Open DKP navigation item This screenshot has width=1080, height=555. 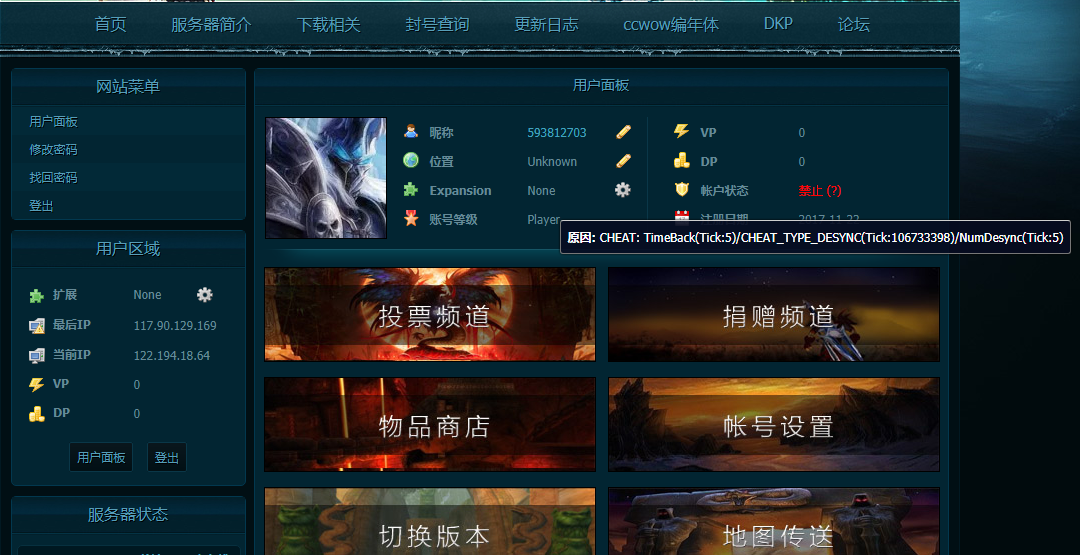pyautogui.click(x=778, y=23)
